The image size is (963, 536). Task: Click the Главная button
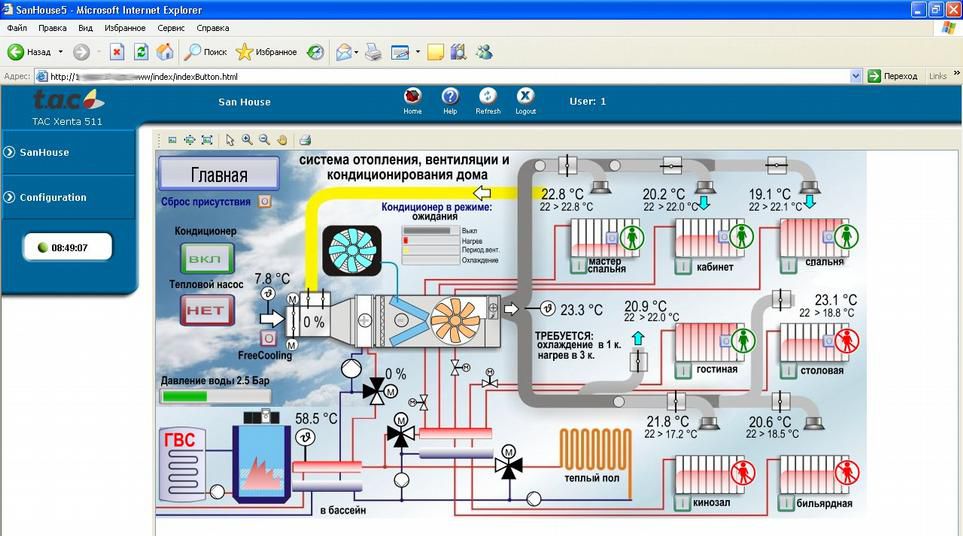click(219, 175)
